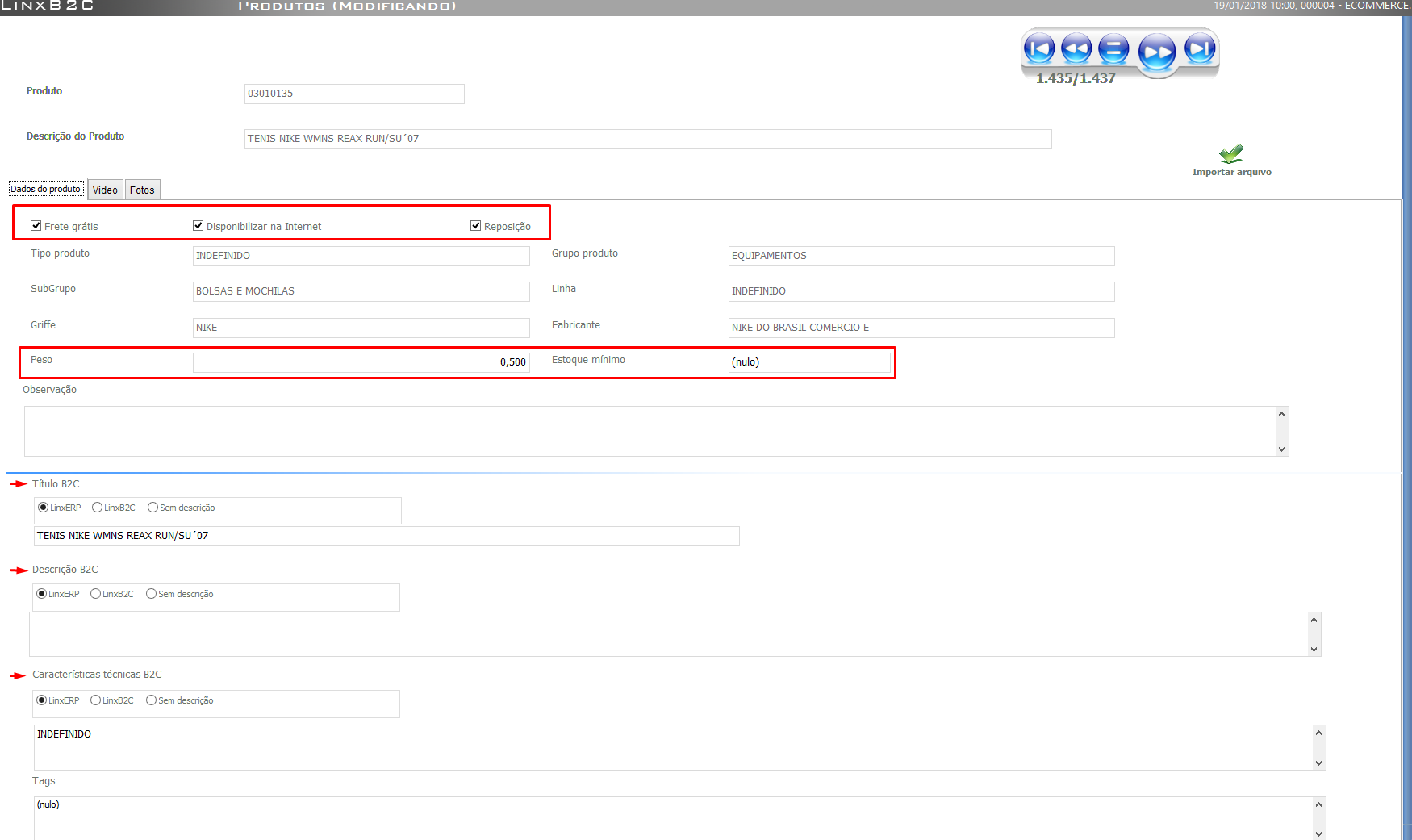Click inside the Observação text area
The image size is (1412, 840).
coord(650,431)
